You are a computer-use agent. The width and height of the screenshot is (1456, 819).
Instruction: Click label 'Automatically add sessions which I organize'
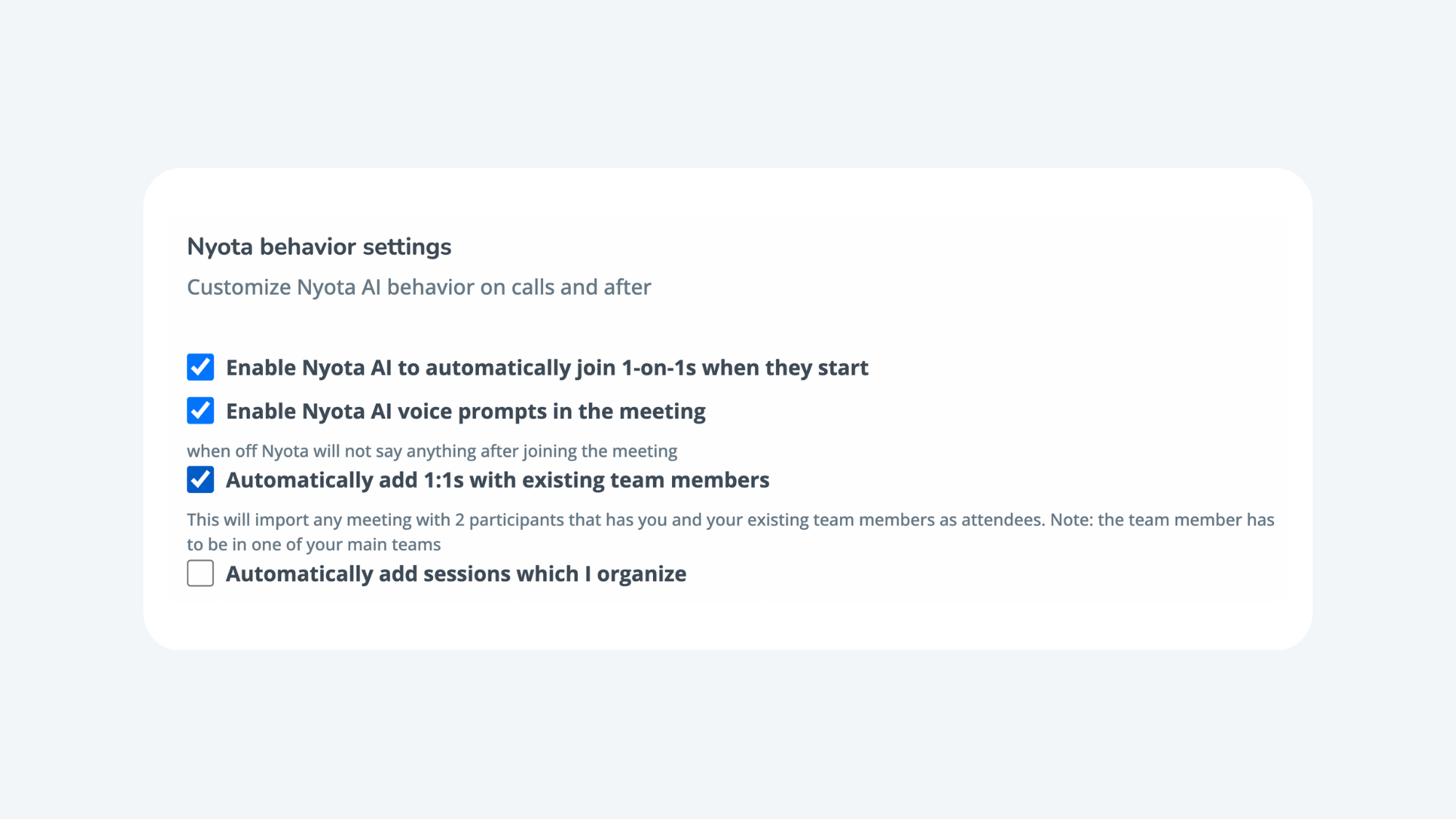click(456, 574)
